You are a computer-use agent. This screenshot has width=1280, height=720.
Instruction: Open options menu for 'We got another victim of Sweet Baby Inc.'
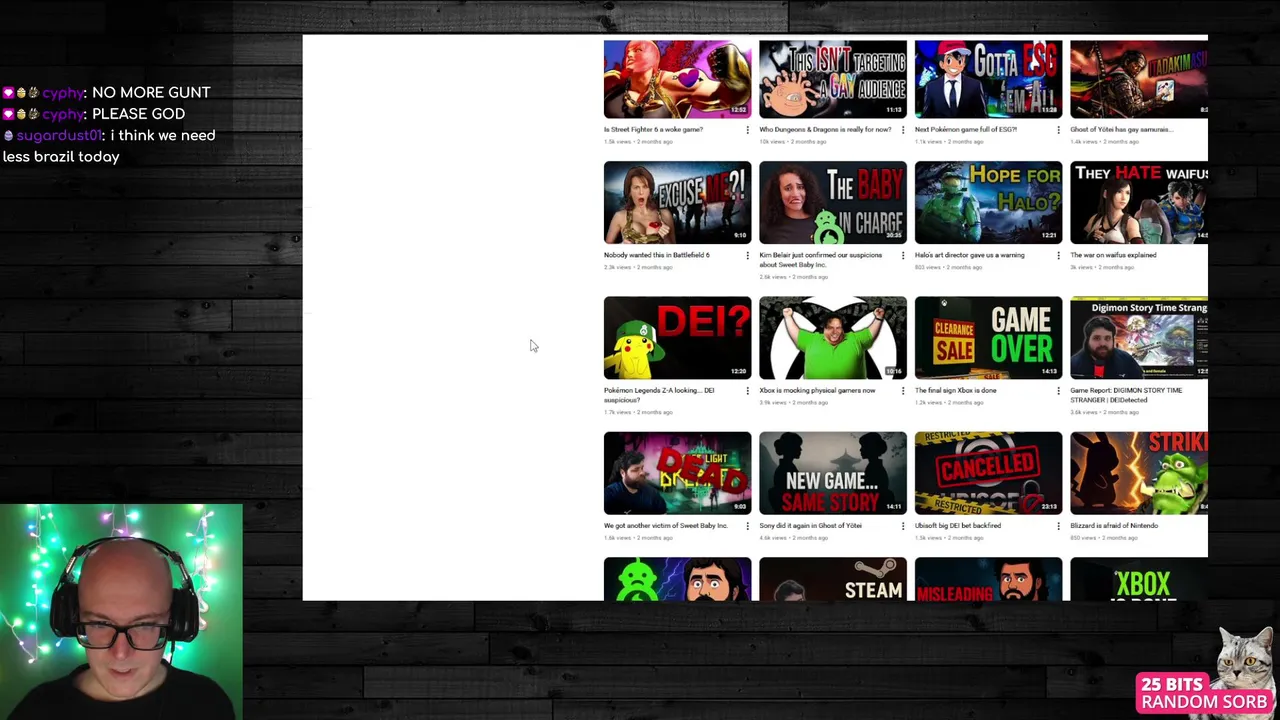(747, 526)
